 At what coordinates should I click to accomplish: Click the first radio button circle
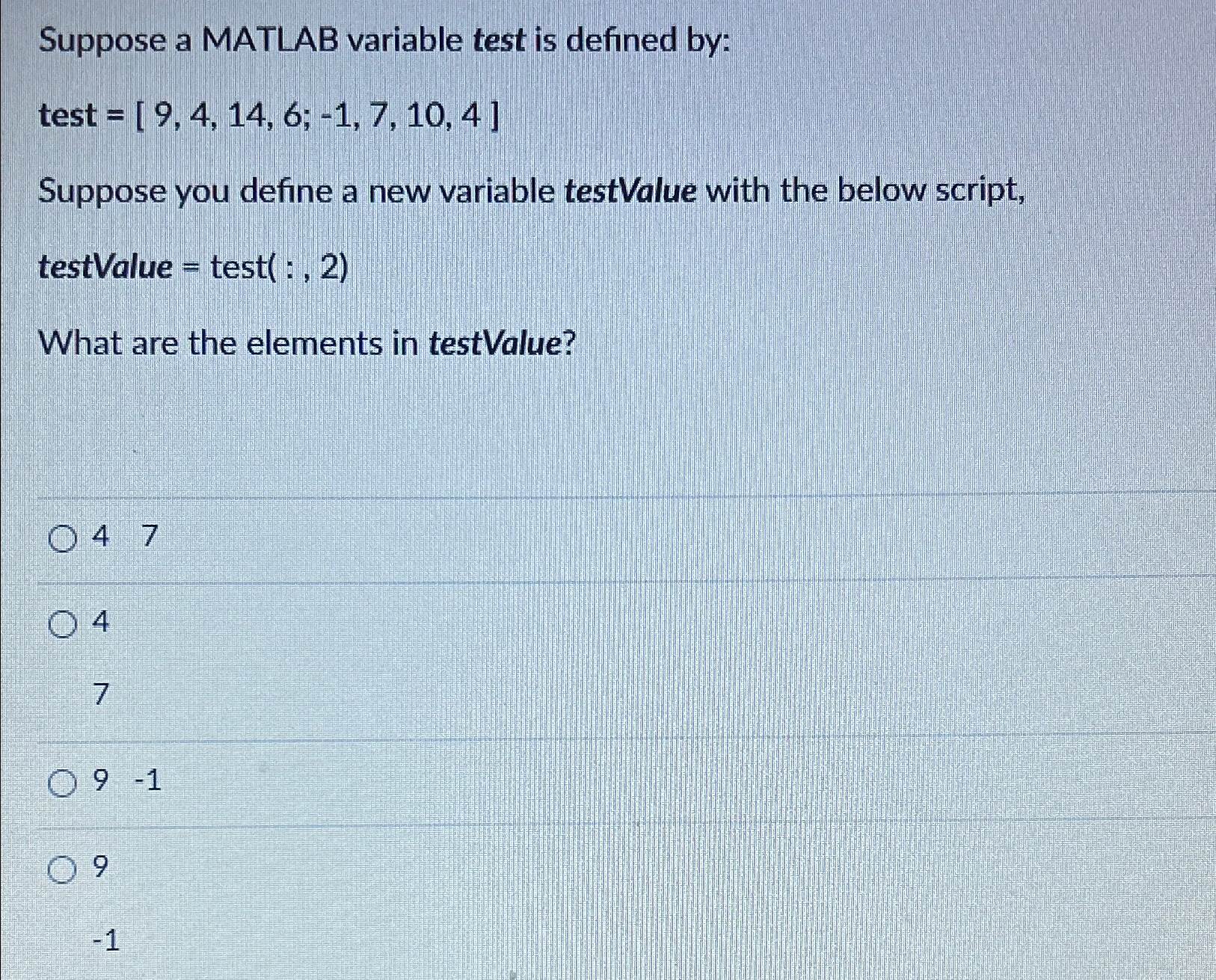(62, 536)
